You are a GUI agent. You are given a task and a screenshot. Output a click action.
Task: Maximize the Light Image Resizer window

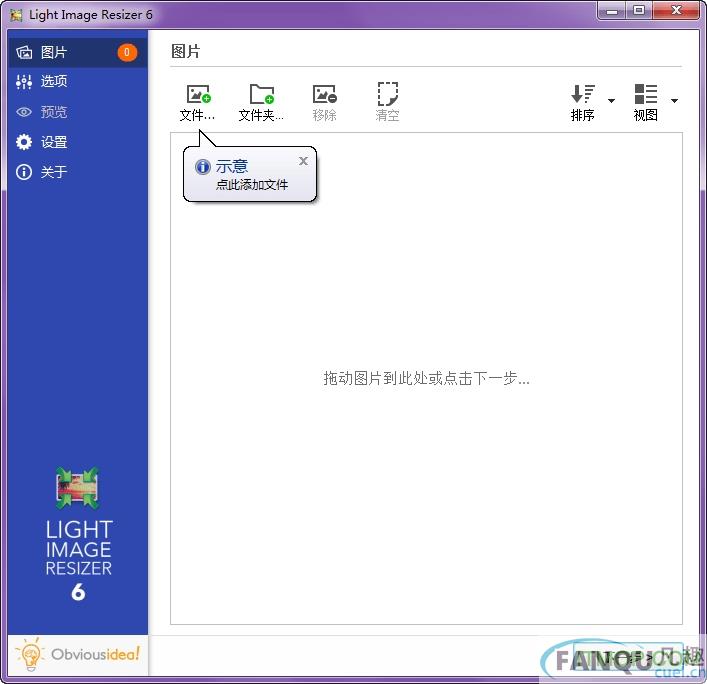[638, 11]
